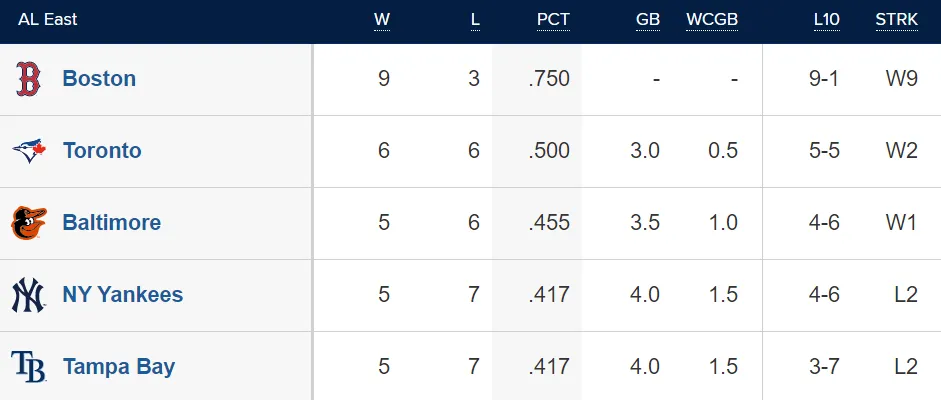Click the Tampa Bay Rays logo
941x400 pixels.
click(x=28, y=367)
